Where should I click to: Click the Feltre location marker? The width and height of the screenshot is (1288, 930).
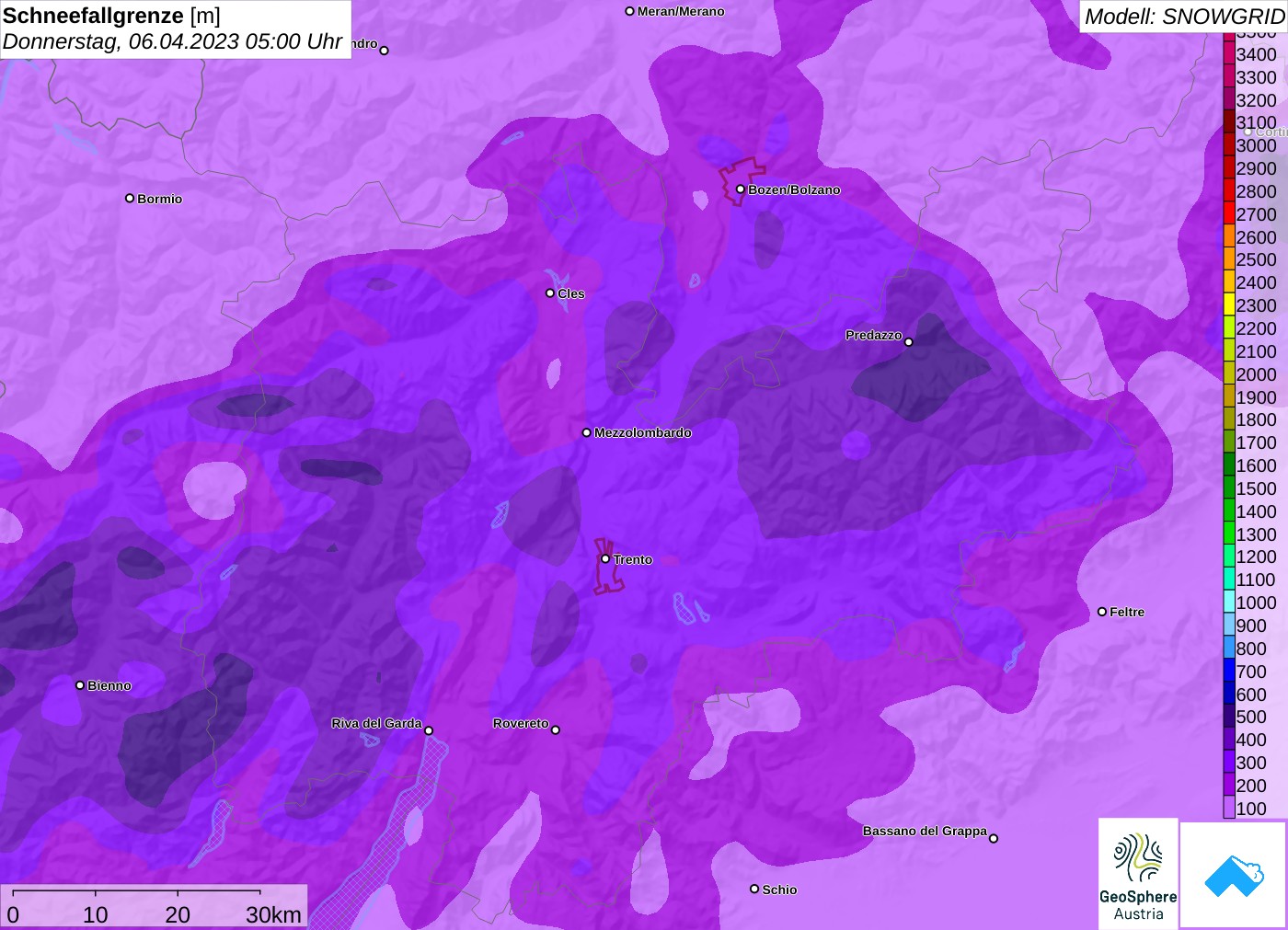coord(1102,612)
